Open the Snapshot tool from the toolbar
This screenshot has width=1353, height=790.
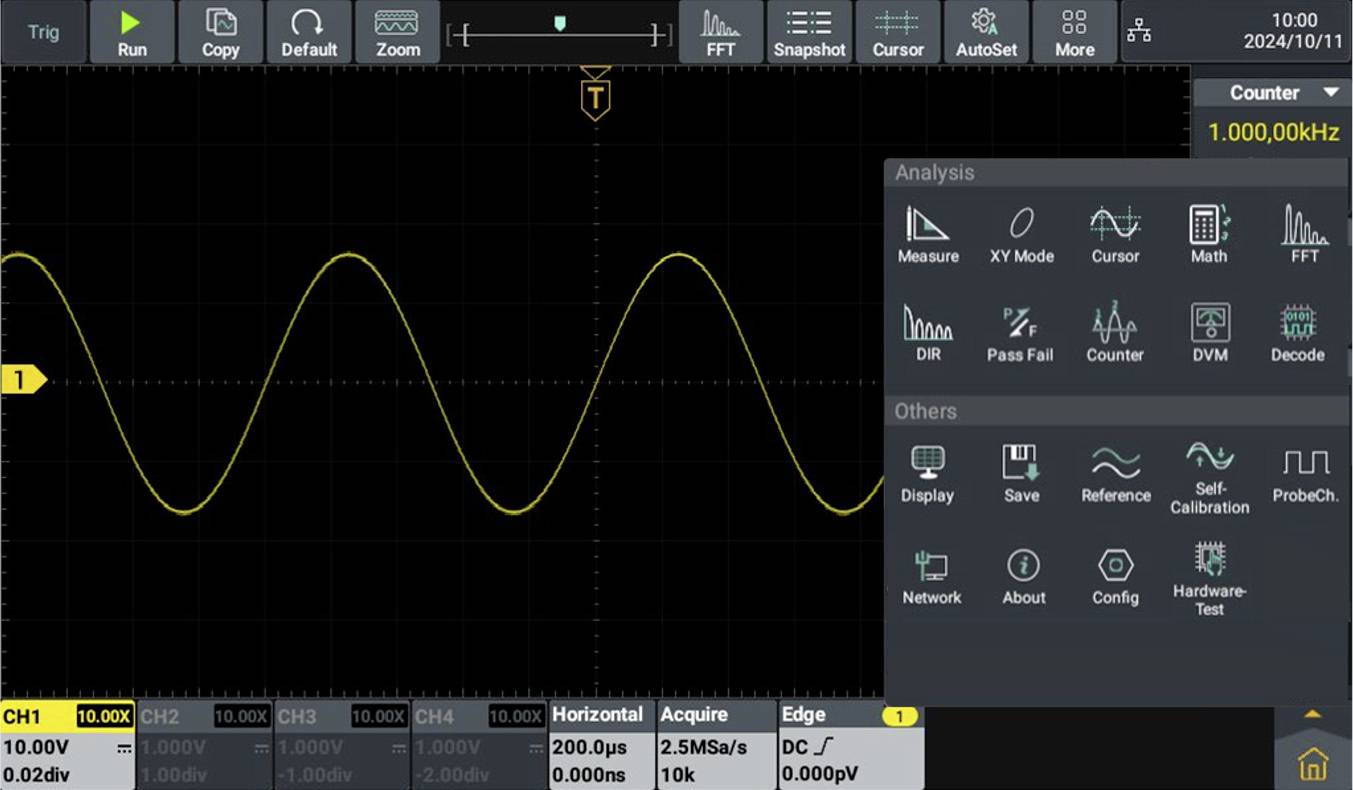click(x=809, y=31)
